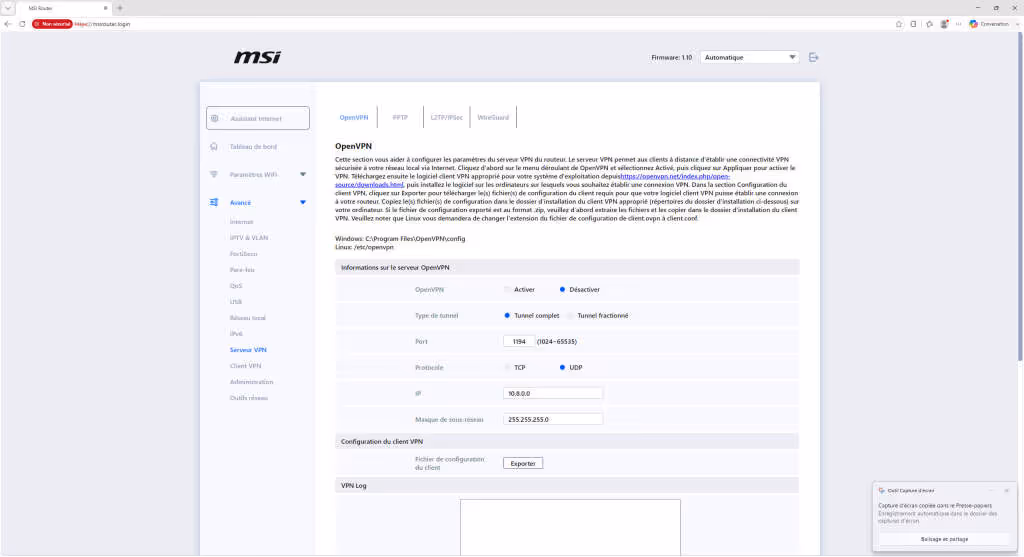This screenshot has width=1024, height=557.
Task: Open the openvpn.net downloads link
Action: point(532,180)
